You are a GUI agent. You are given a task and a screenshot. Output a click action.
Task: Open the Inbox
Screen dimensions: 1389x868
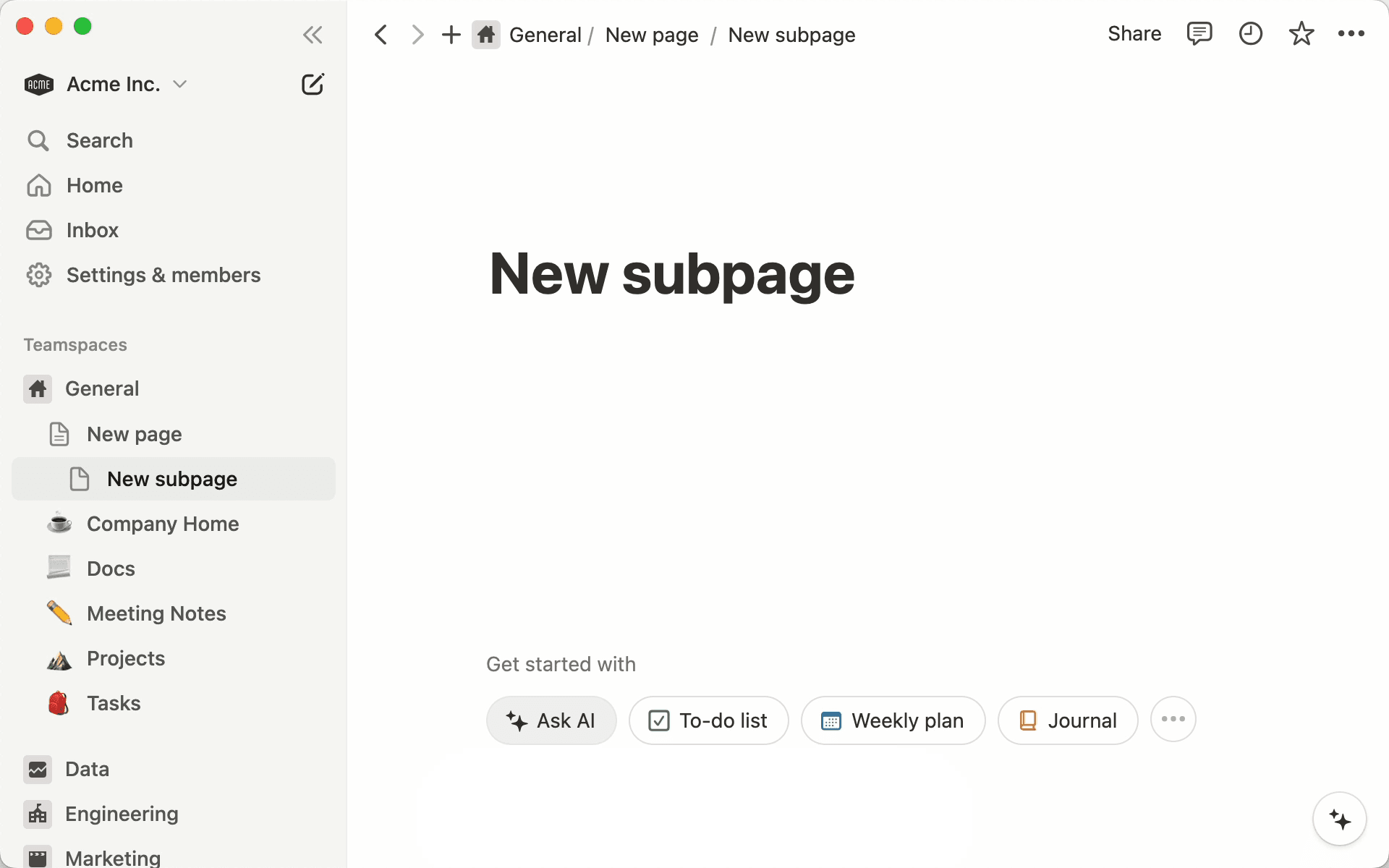coord(174,230)
